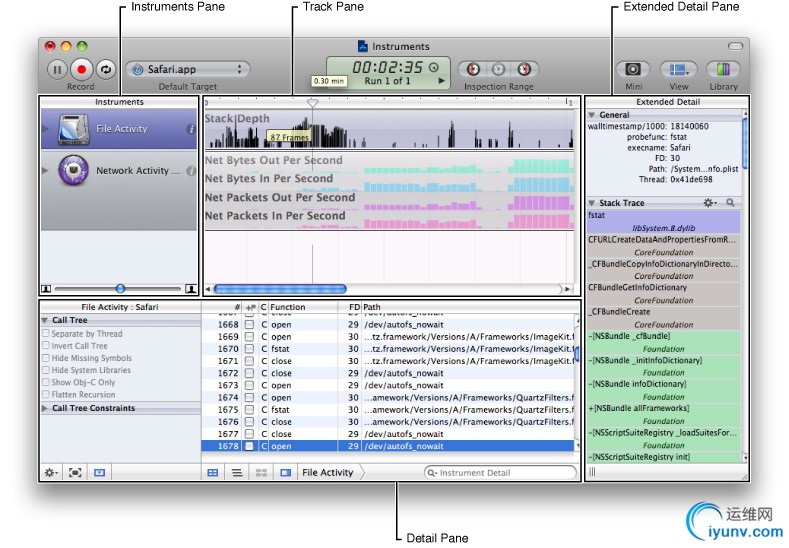
Task: Select -[NSScriptSuiteRegistry init] stack frame
Action: (x=664, y=457)
